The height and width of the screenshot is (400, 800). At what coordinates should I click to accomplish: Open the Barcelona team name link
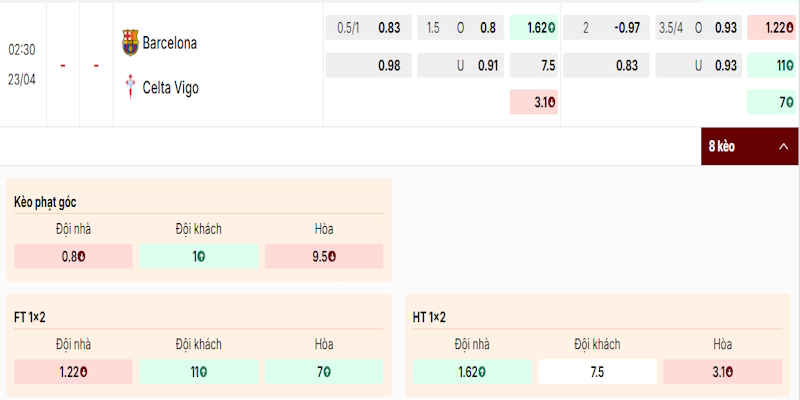(169, 43)
